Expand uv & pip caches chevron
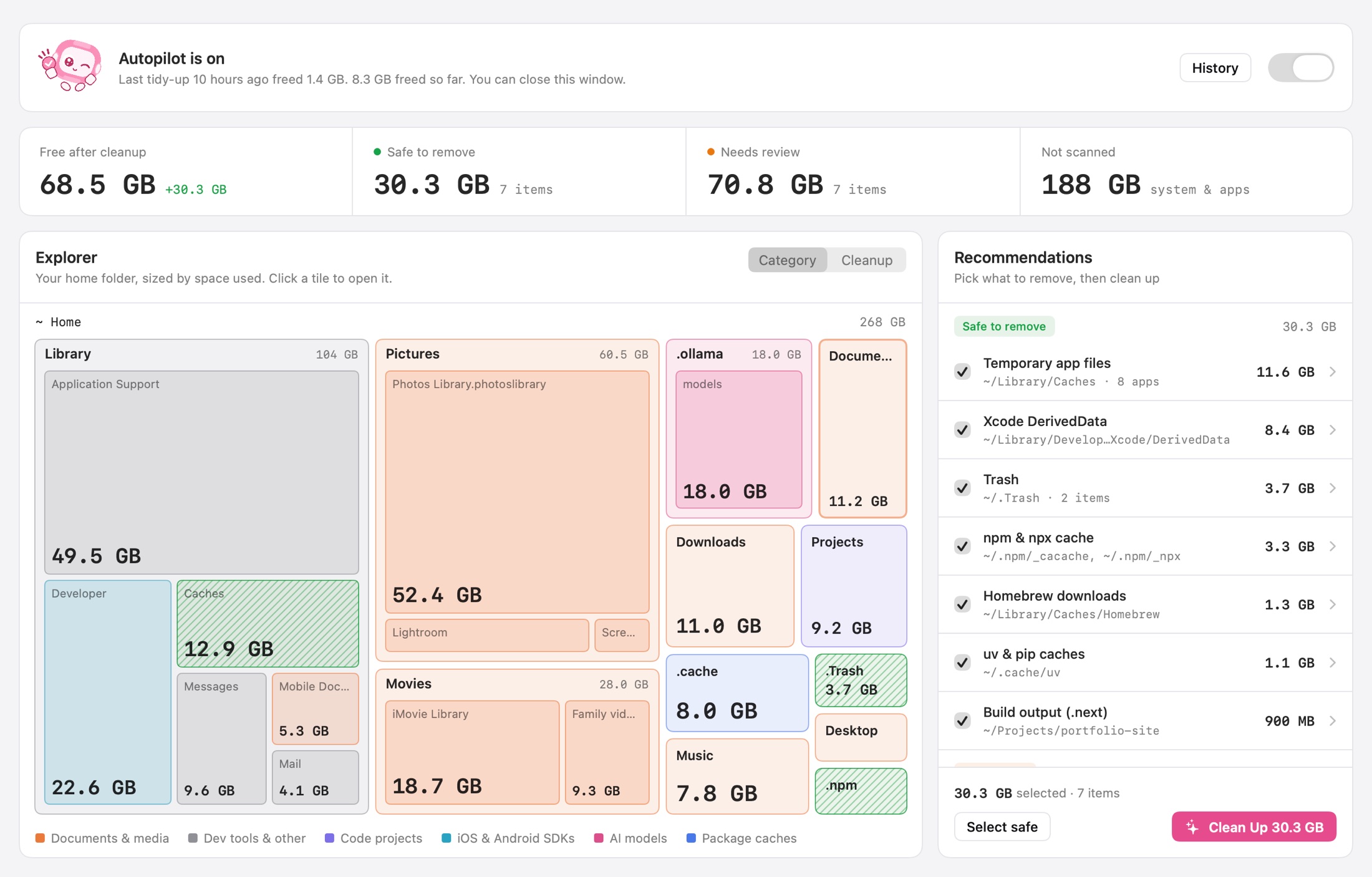 pyautogui.click(x=1333, y=662)
